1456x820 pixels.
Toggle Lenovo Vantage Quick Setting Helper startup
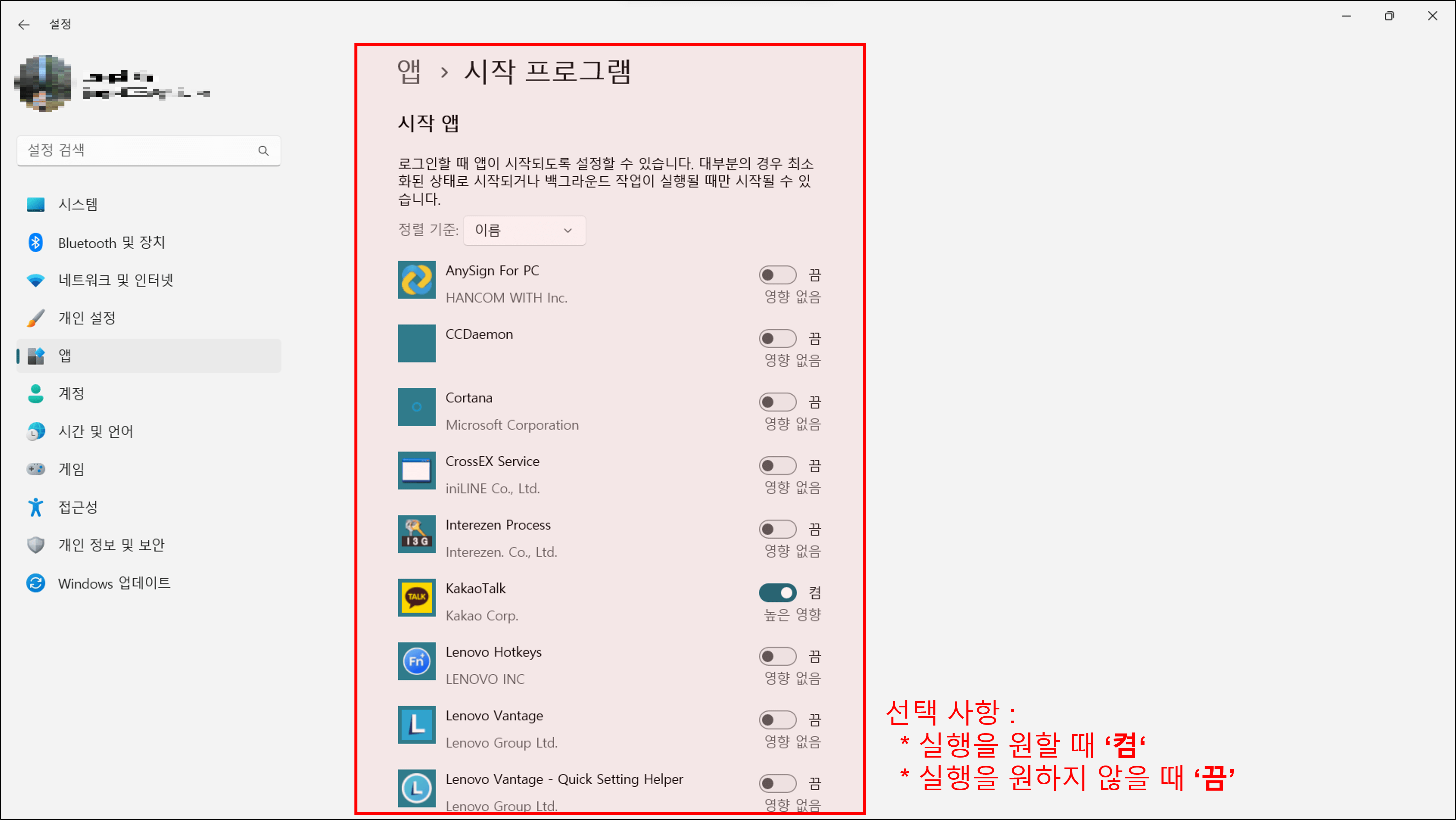(x=777, y=784)
